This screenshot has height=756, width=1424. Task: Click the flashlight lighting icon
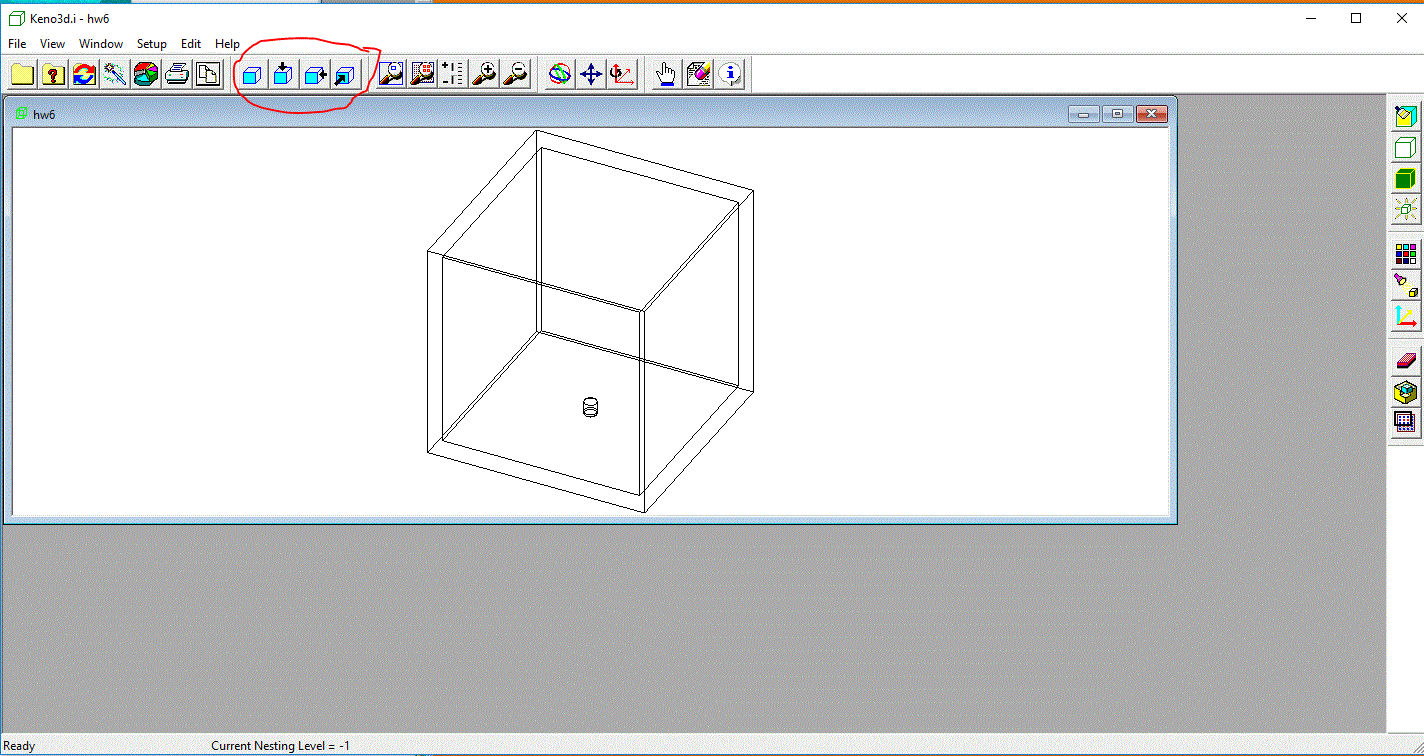pyautogui.click(x=1406, y=285)
